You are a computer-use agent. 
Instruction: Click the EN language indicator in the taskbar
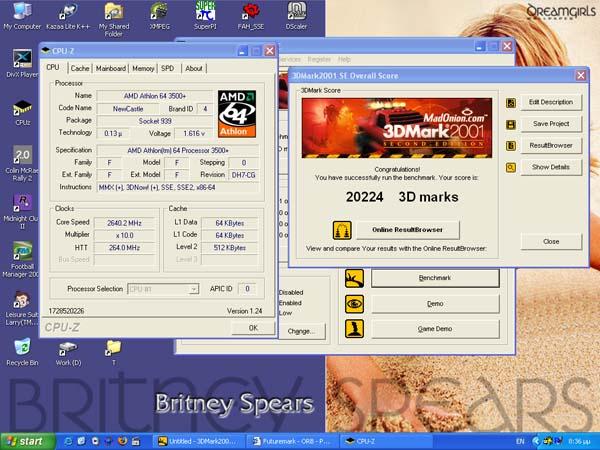coord(520,442)
